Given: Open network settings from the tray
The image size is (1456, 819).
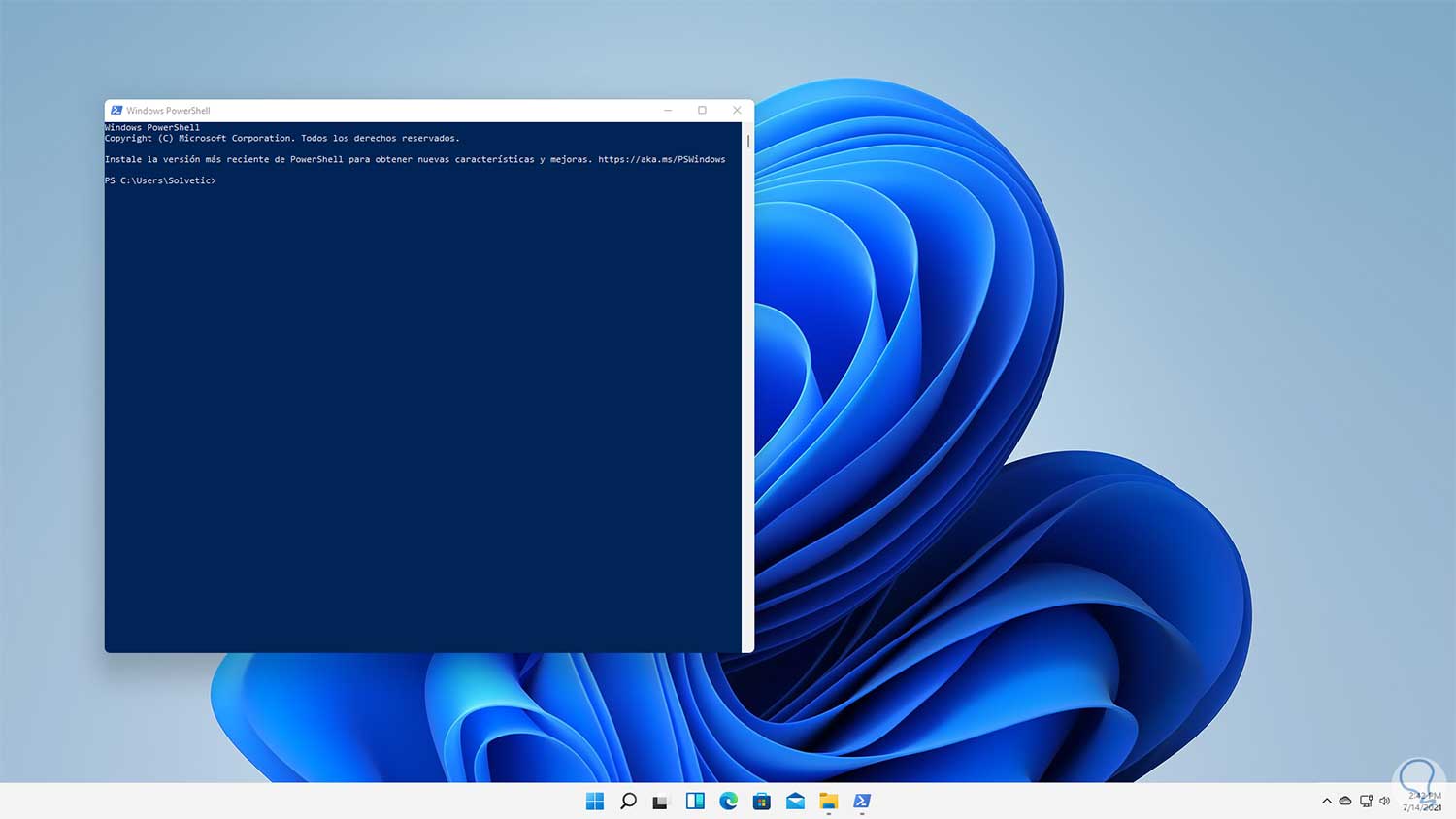Looking at the screenshot, I should coord(1366,802).
